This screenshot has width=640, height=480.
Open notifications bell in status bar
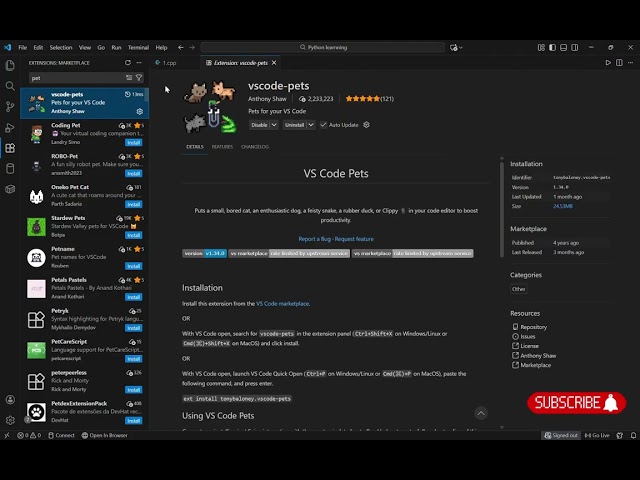tap(633, 435)
